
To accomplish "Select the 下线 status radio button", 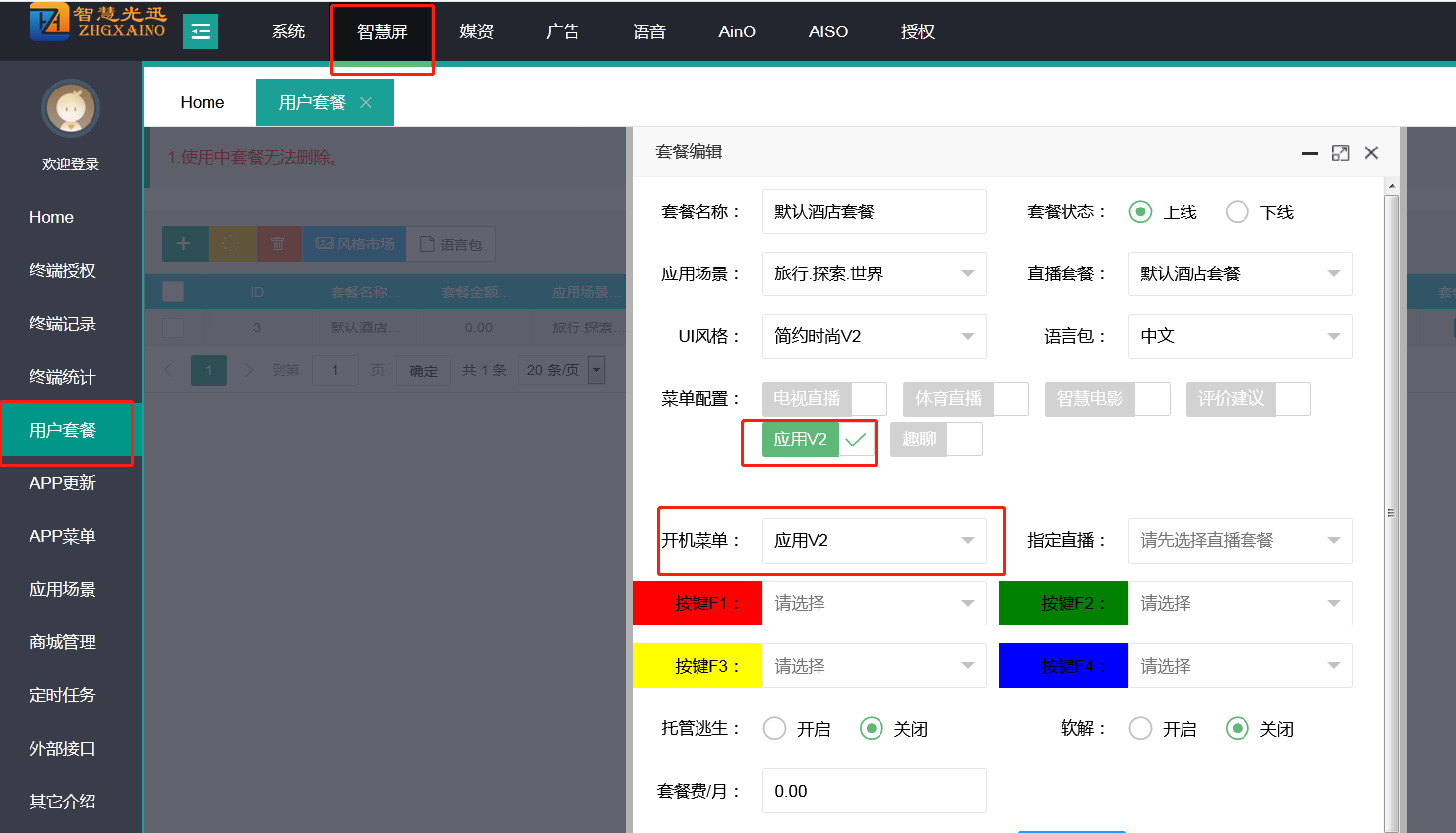I will pos(1238,212).
